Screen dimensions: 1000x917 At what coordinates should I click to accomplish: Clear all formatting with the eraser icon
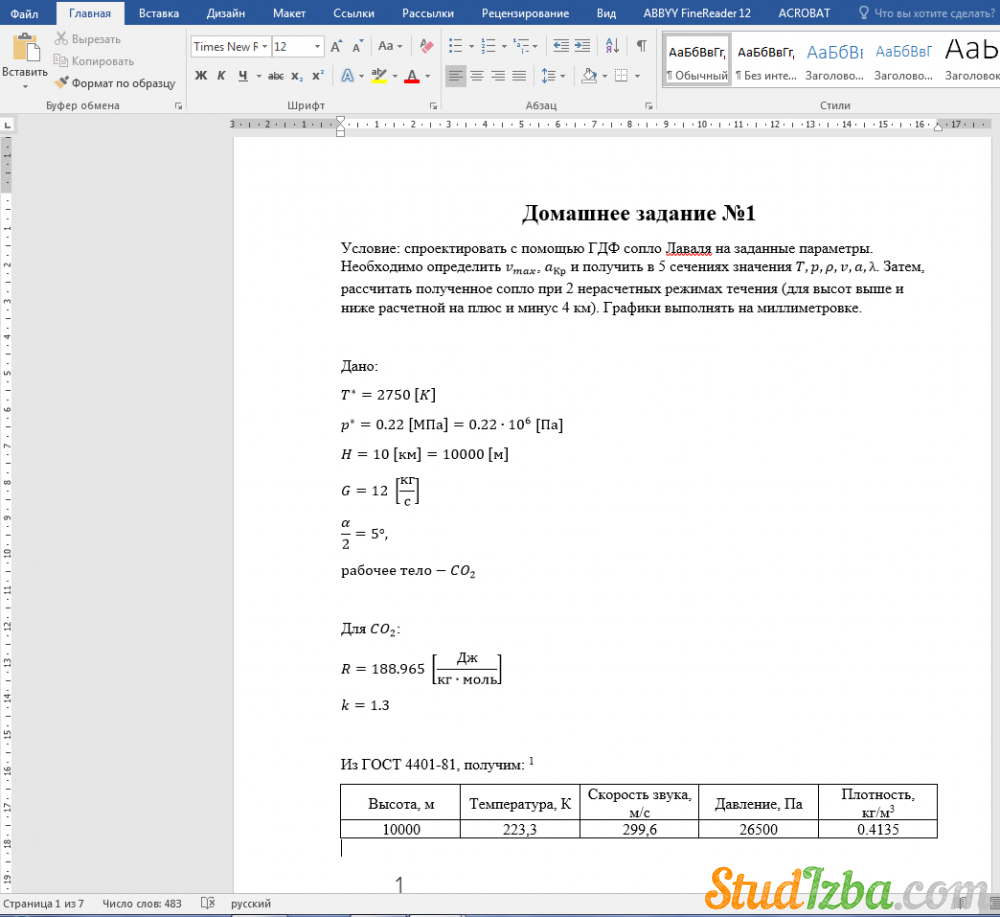pyautogui.click(x=427, y=46)
